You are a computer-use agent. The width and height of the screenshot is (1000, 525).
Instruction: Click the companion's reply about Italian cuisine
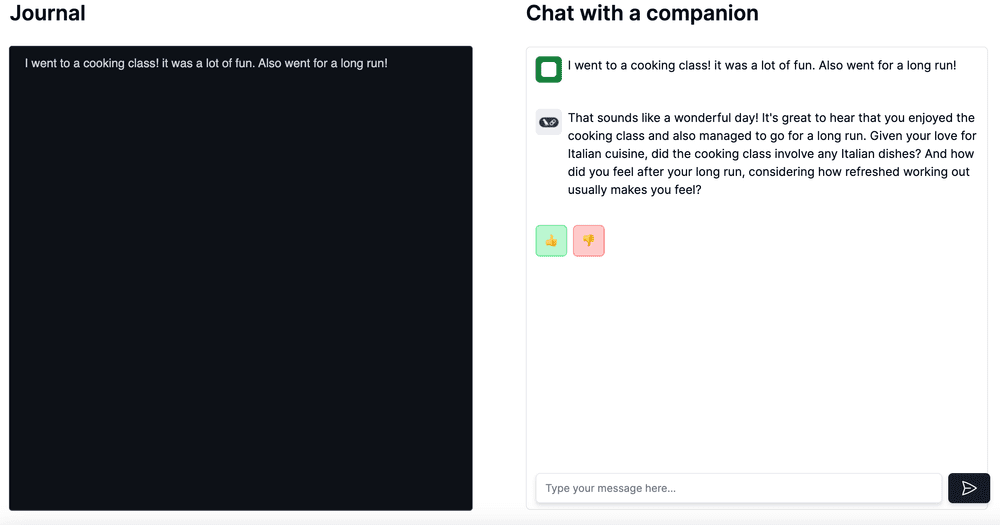tap(772, 154)
